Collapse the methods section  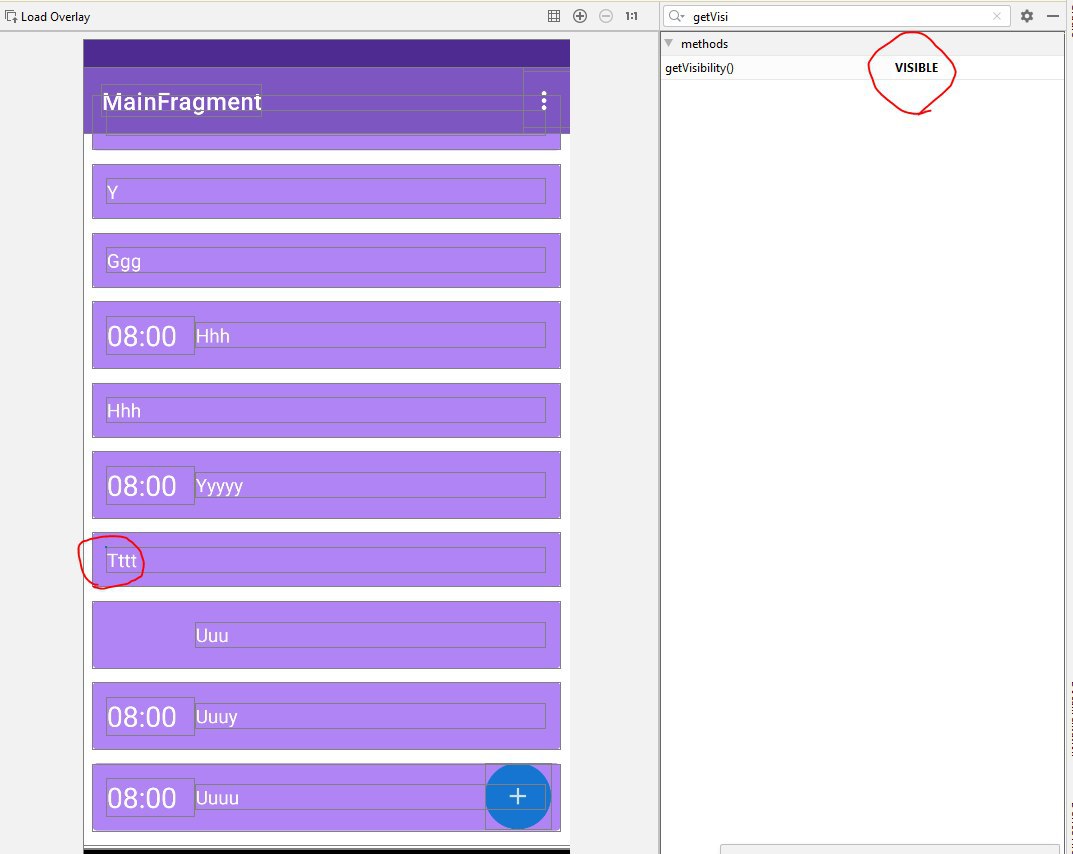pos(669,43)
